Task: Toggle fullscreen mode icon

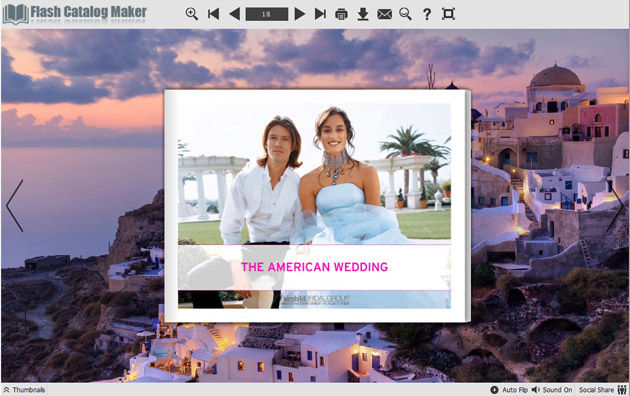Action: coord(448,14)
